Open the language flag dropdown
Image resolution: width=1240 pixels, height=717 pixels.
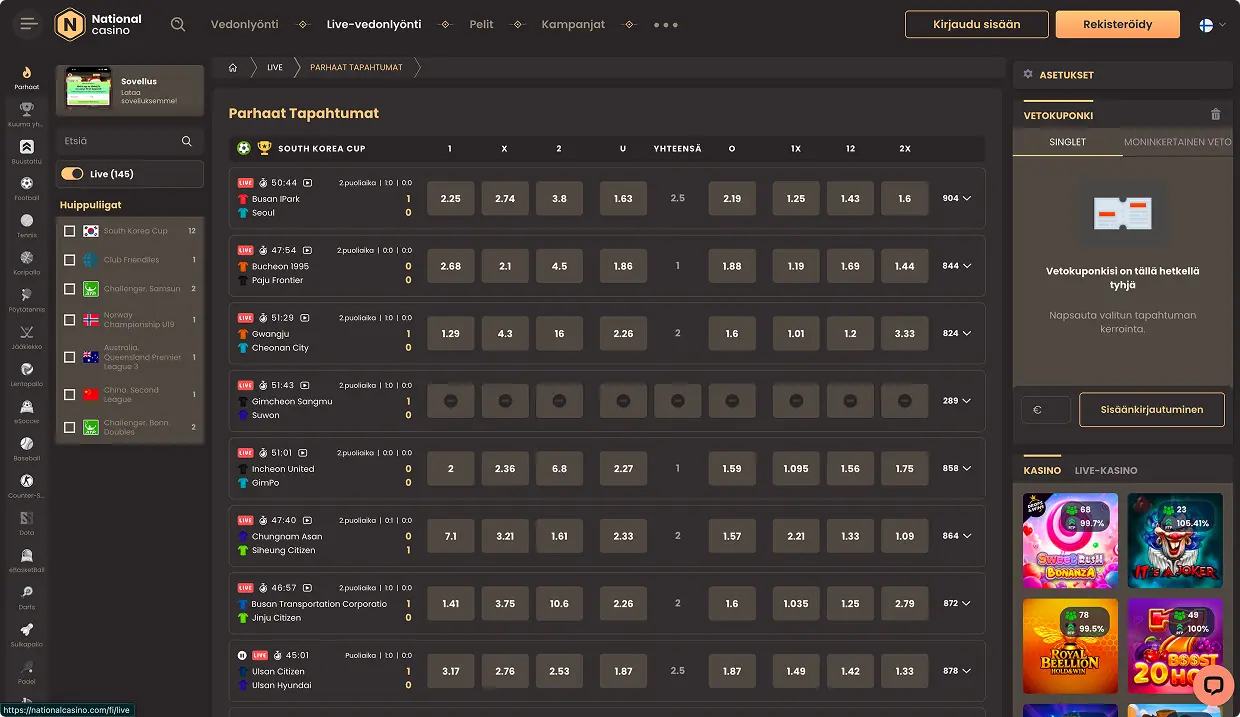pos(1212,25)
